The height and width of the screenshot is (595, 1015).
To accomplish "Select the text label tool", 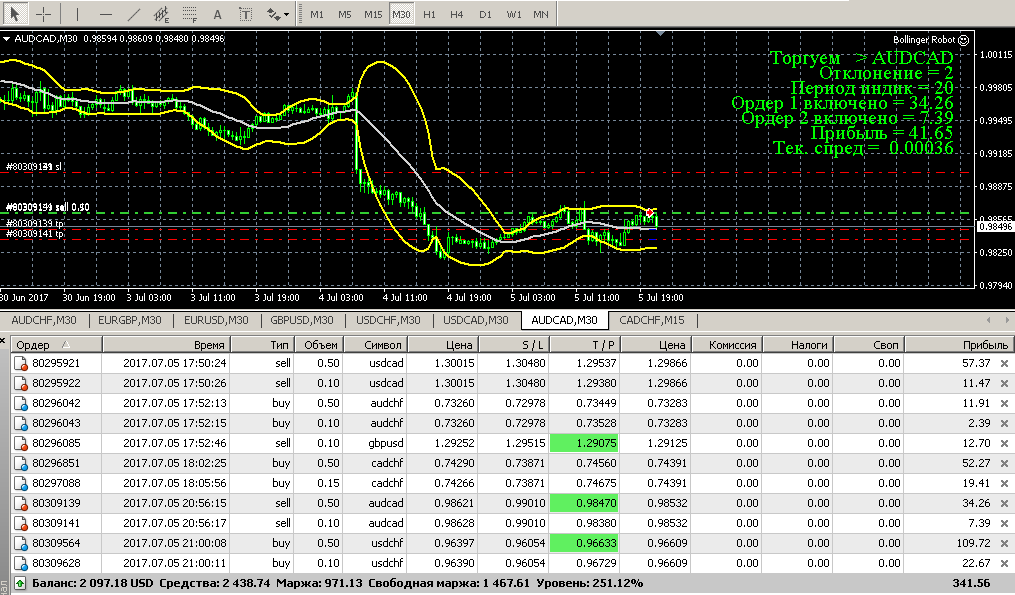I will [245, 15].
